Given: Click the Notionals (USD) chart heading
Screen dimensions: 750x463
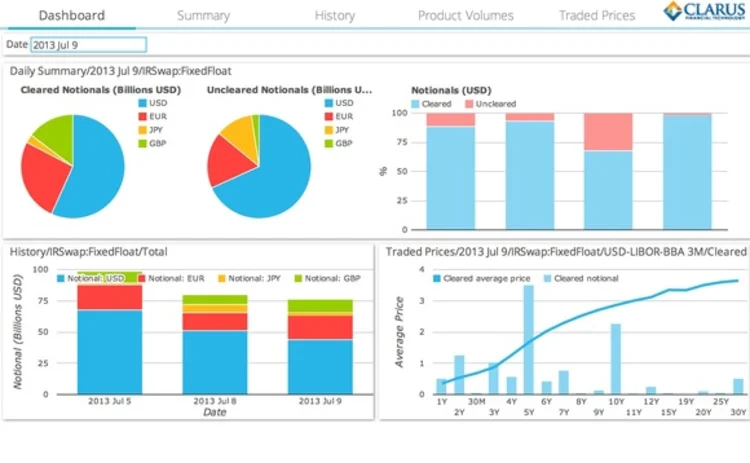Looking at the screenshot, I should [451, 90].
